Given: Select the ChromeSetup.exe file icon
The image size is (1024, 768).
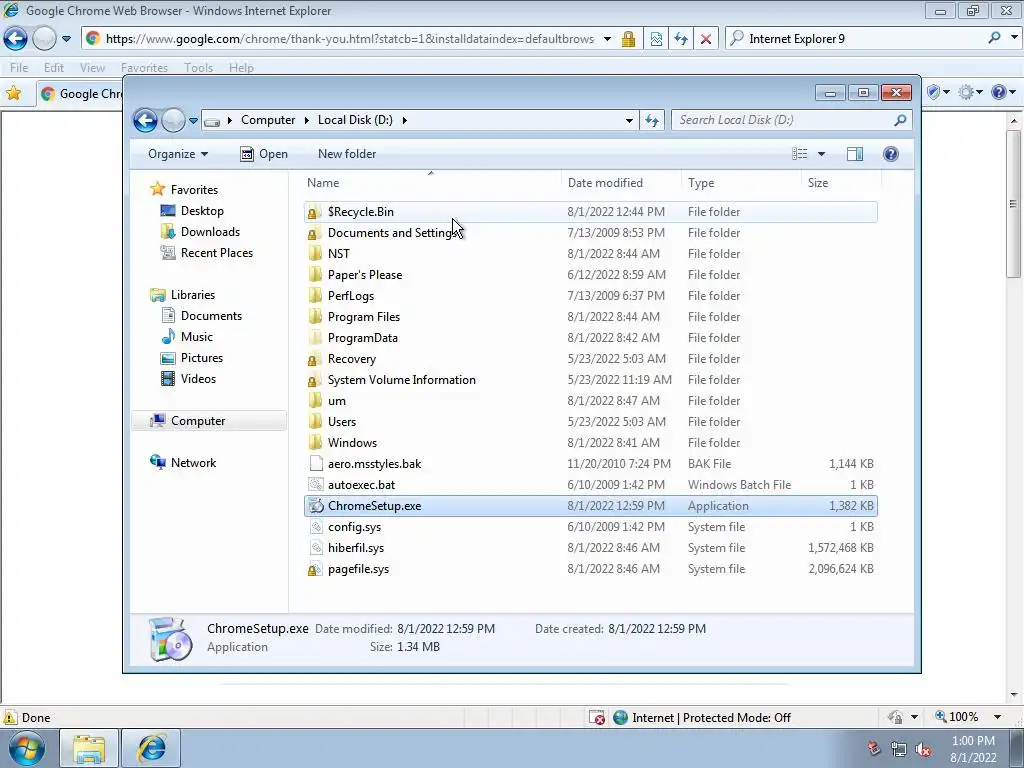Looking at the screenshot, I should coord(315,506).
